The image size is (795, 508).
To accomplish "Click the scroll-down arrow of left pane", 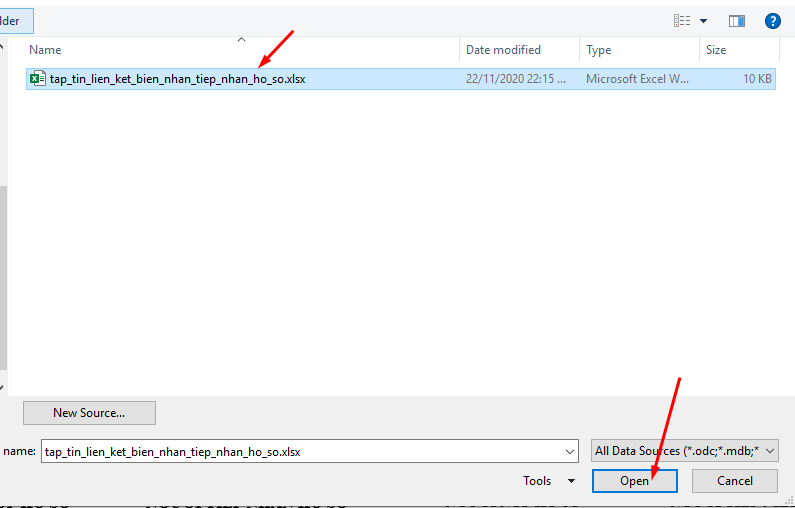I will (x=3, y=387).
